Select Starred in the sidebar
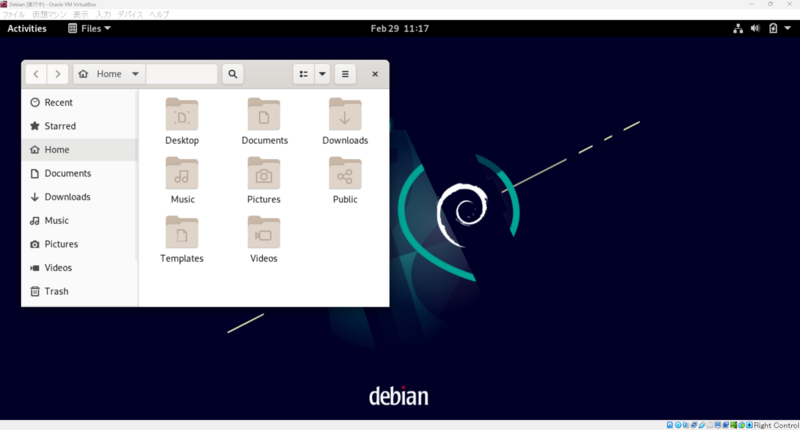This screenshot has width=800, height=430. tap(80, 126)
